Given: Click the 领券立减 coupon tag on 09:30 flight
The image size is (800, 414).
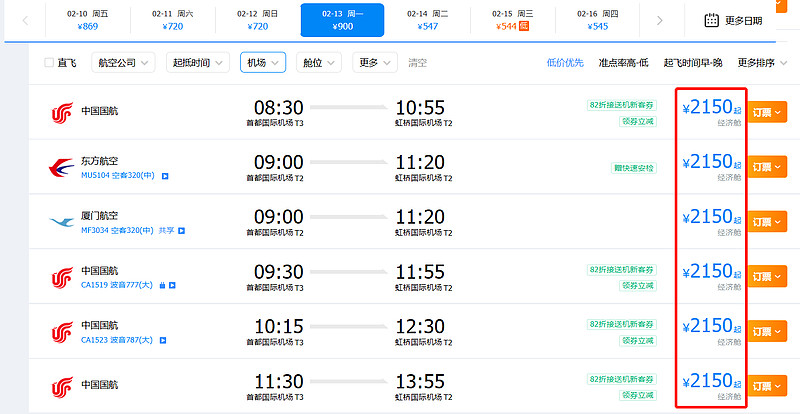Looking at the screenshot, I should [638, 285].
